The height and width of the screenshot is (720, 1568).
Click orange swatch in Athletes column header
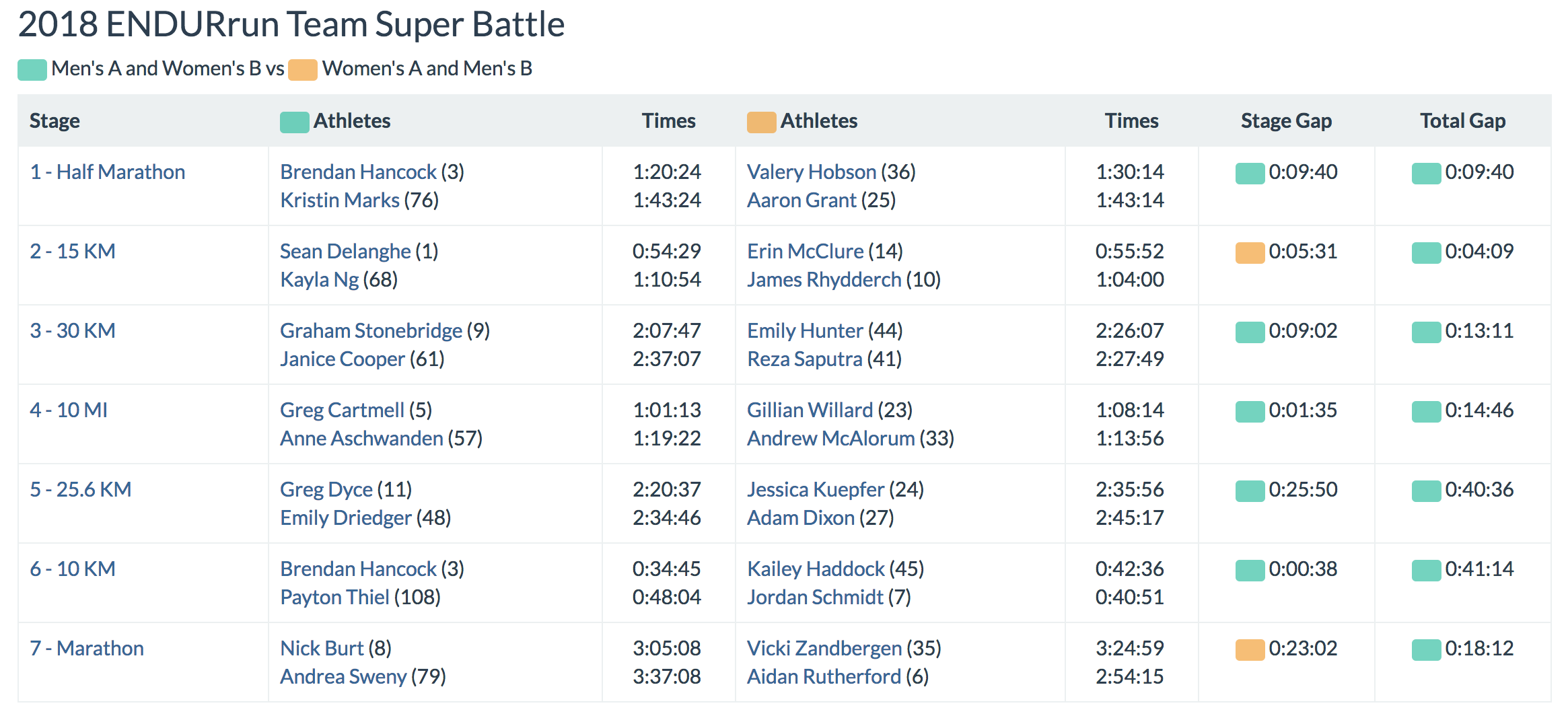coord(761,122)
